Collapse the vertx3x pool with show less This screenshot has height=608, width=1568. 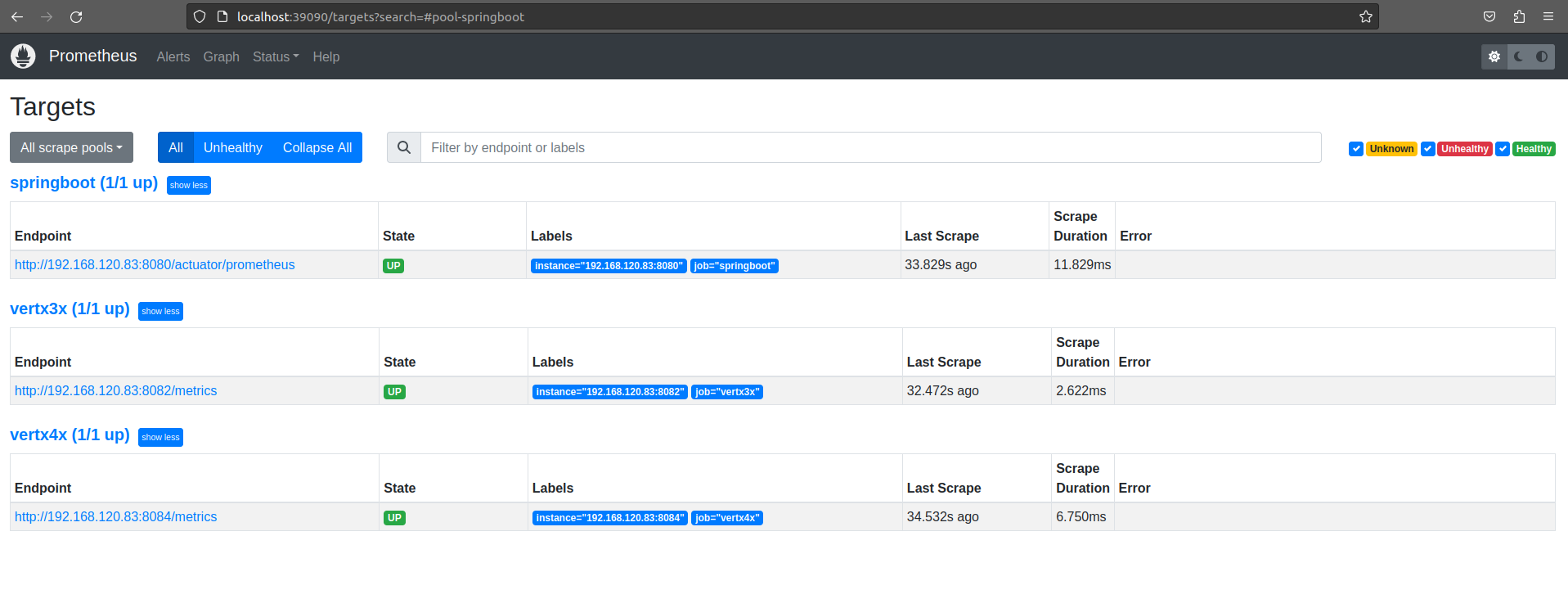(x=160, y=311)
